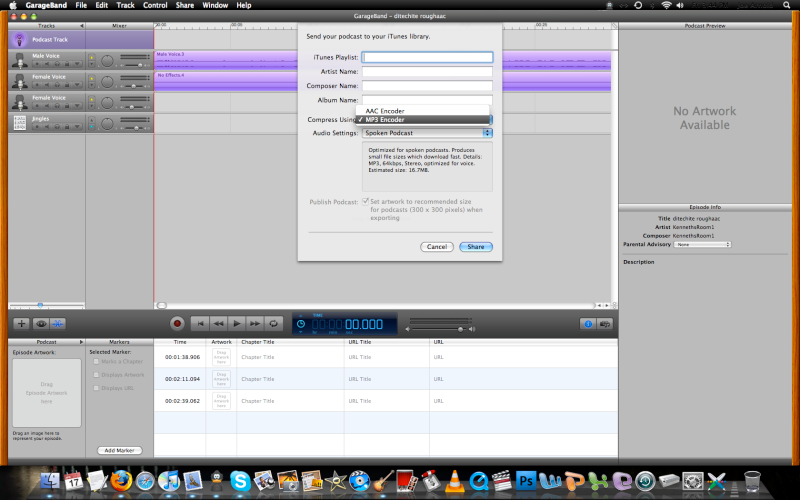
Task: Click the Share button in dialog
Action: pyautogui.click(x=476, y=247)
